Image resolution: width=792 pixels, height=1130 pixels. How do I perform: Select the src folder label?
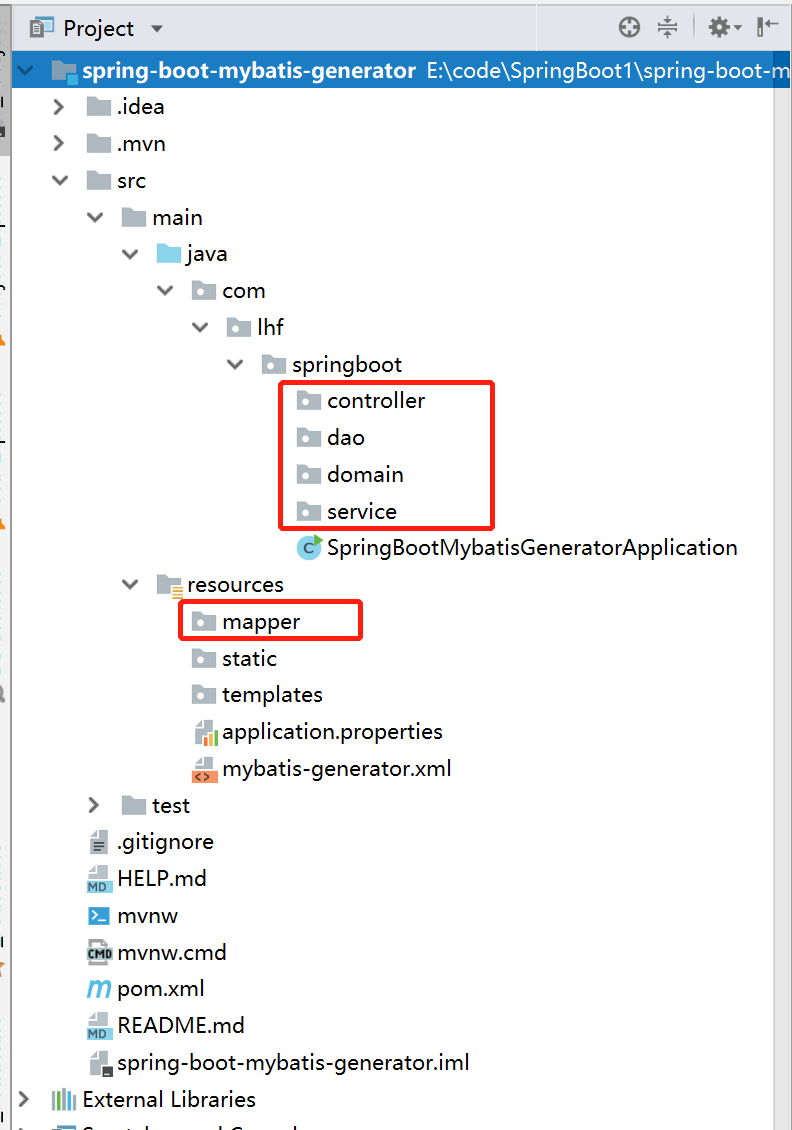pos(131,180)
